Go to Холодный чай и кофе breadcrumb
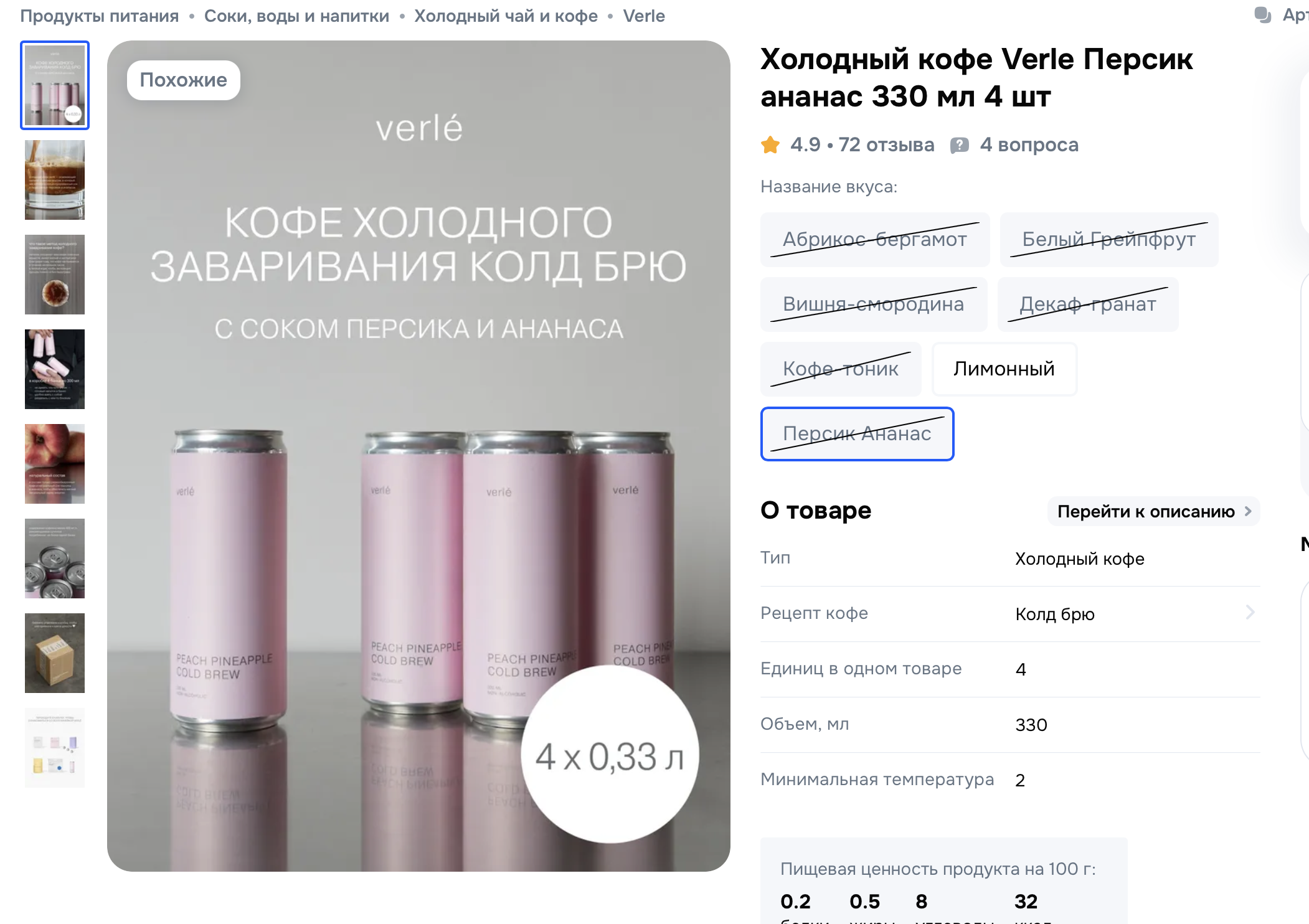 click(x=506, y=16)
